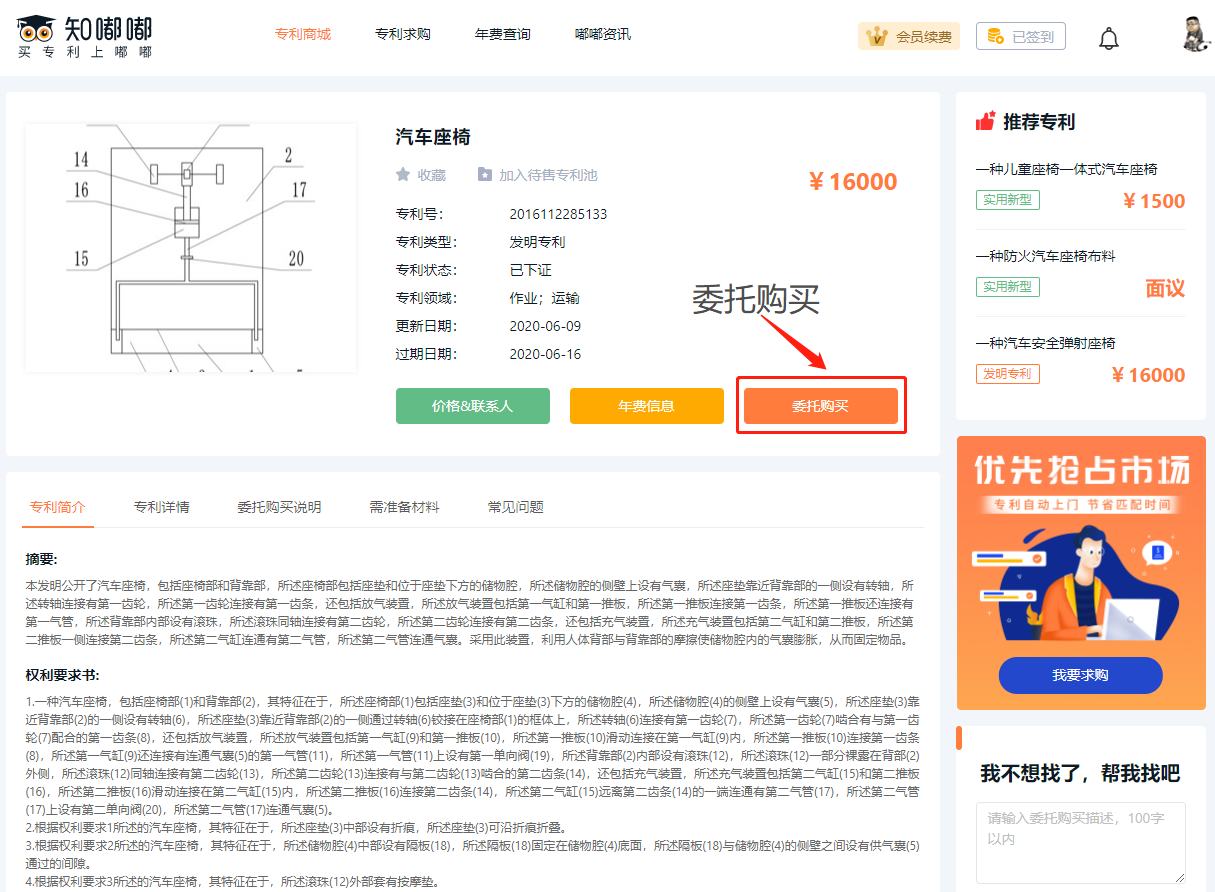
Task: Click the main price ¥16000
Action: click(x=853, y=181)
